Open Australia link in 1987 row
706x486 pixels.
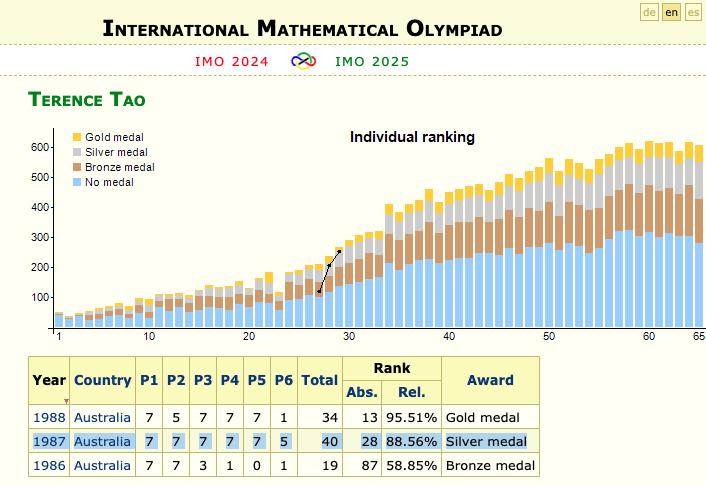point(102,441)
